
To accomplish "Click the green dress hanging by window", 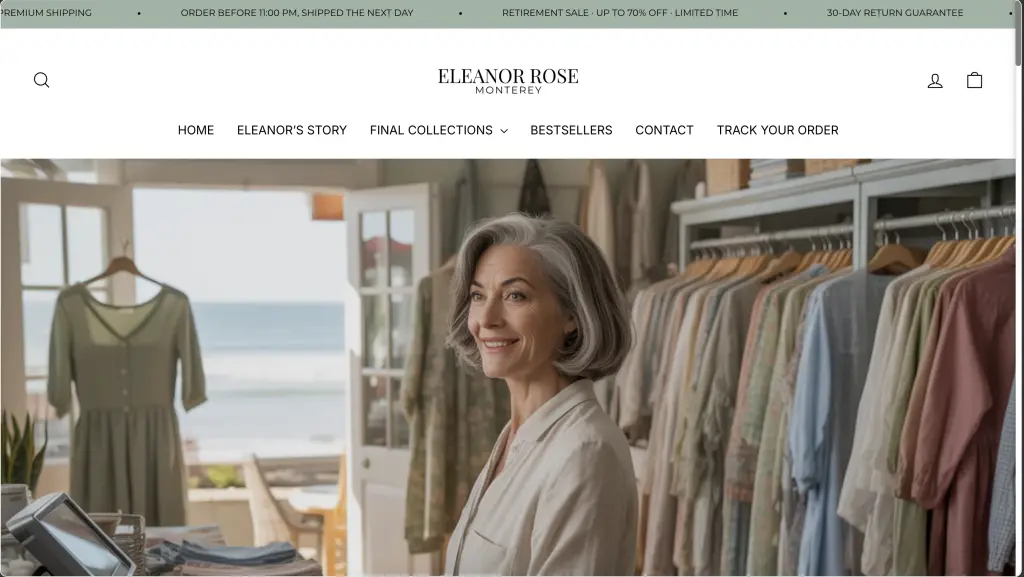I will [x=125, y=392].
